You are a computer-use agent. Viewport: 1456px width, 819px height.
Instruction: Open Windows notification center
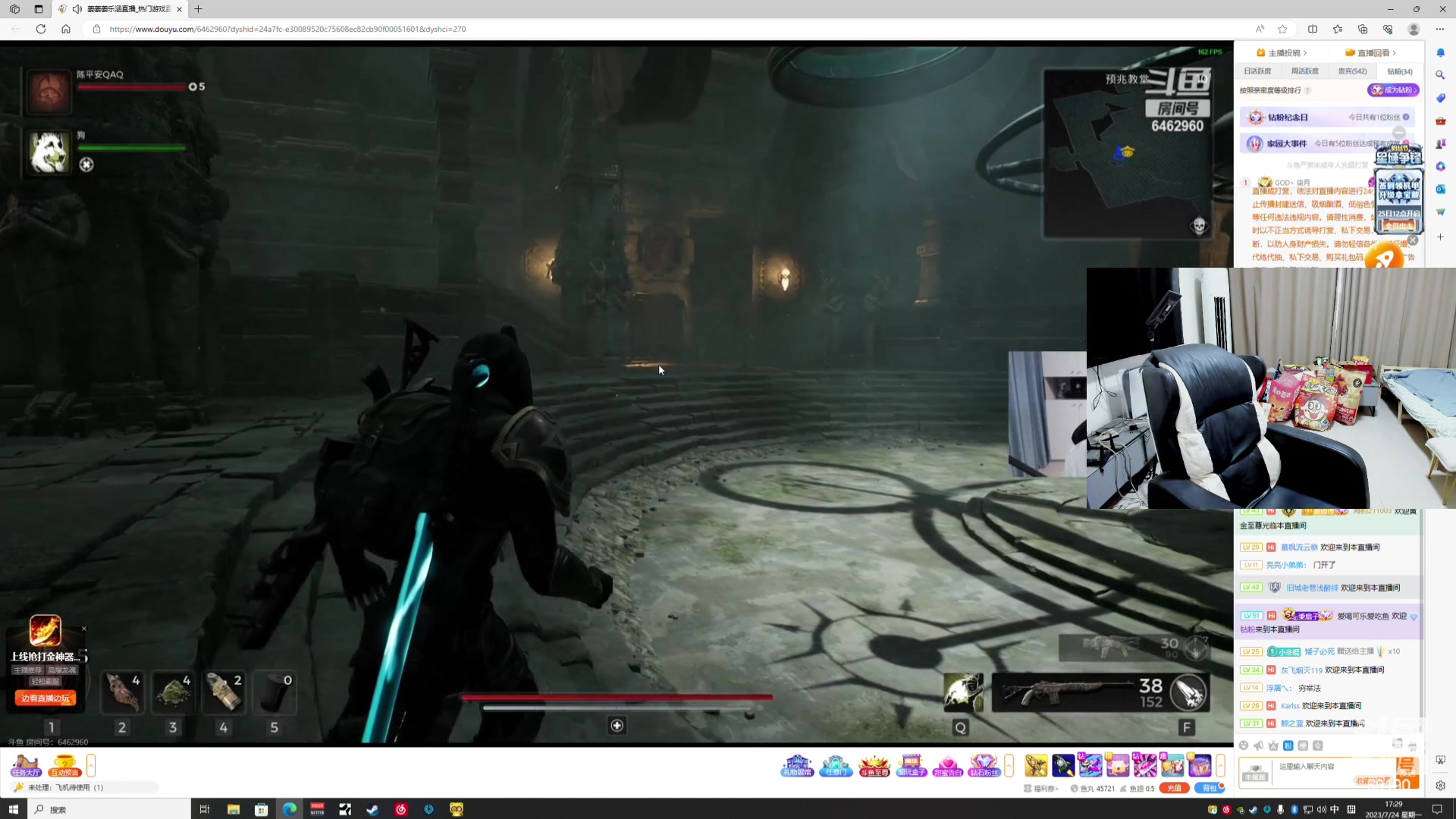tap(1437, 809)
